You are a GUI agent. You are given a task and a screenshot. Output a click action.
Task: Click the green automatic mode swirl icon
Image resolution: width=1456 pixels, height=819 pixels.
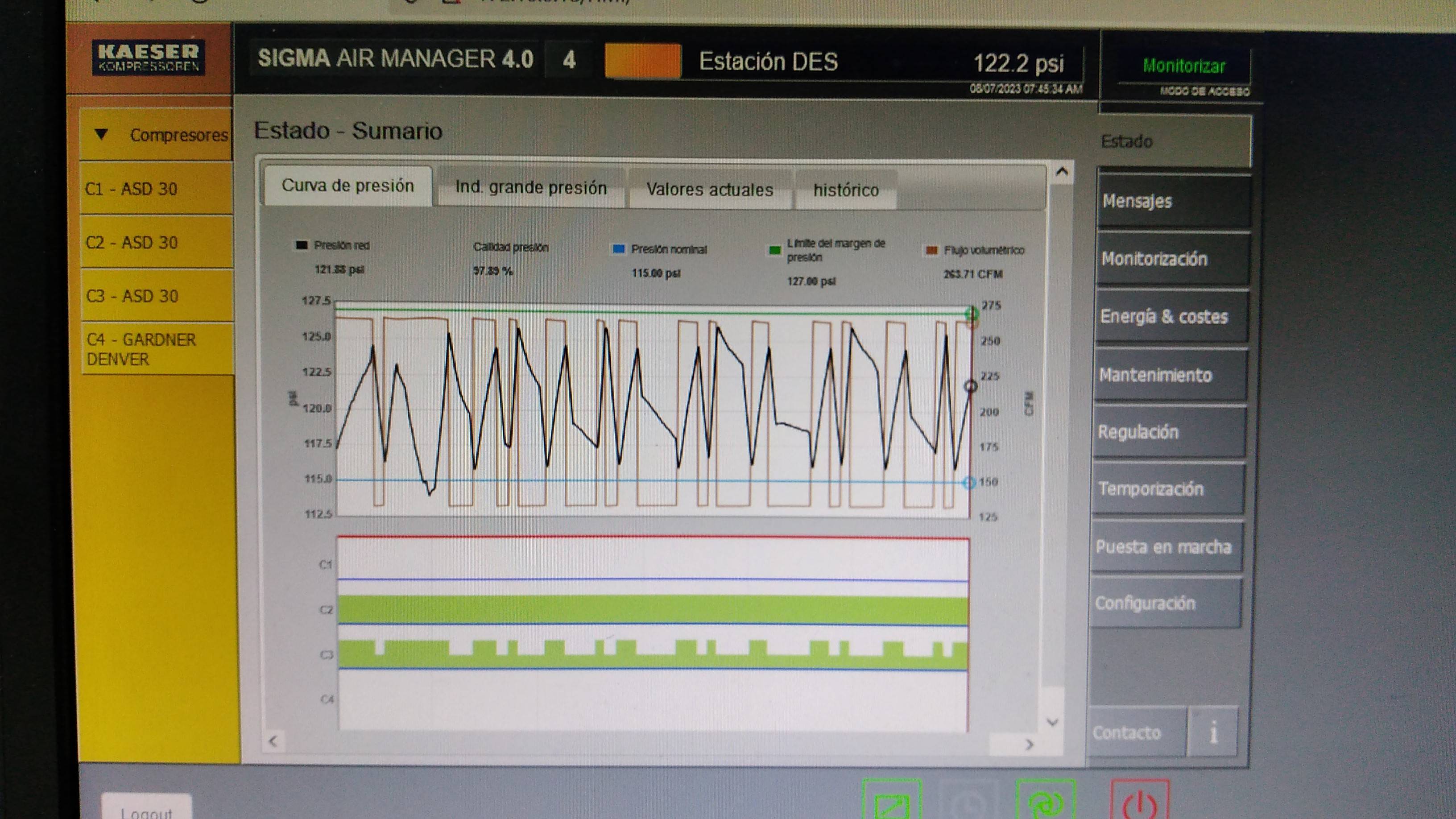click(1046, 800)
